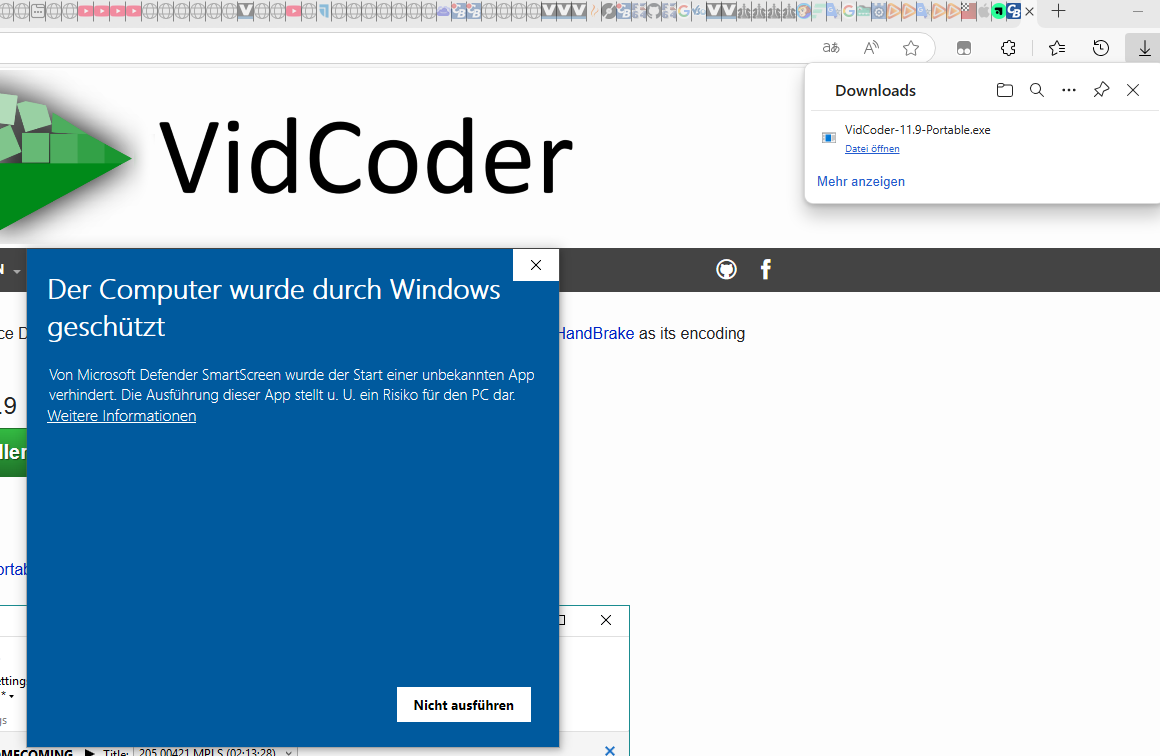Viewport: 1160px width, 756px height.
Task: Open Weitere Informationen link in SmartScreen
Action: pyautogui.click(x=121, y=416)
